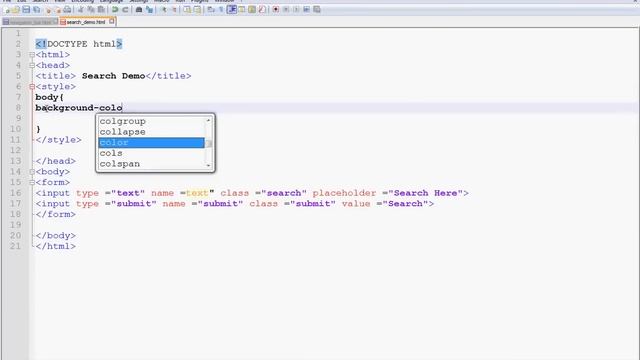640x360 pixels.
Task: Click the '</form>' closing tag
Action: [x=56, y=214]
